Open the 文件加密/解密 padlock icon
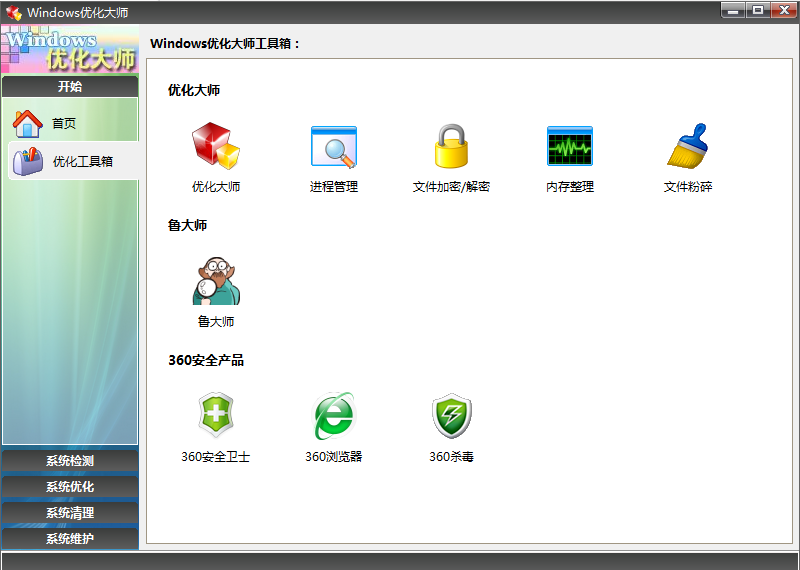 pyautogui.click(x=451, y=146)
